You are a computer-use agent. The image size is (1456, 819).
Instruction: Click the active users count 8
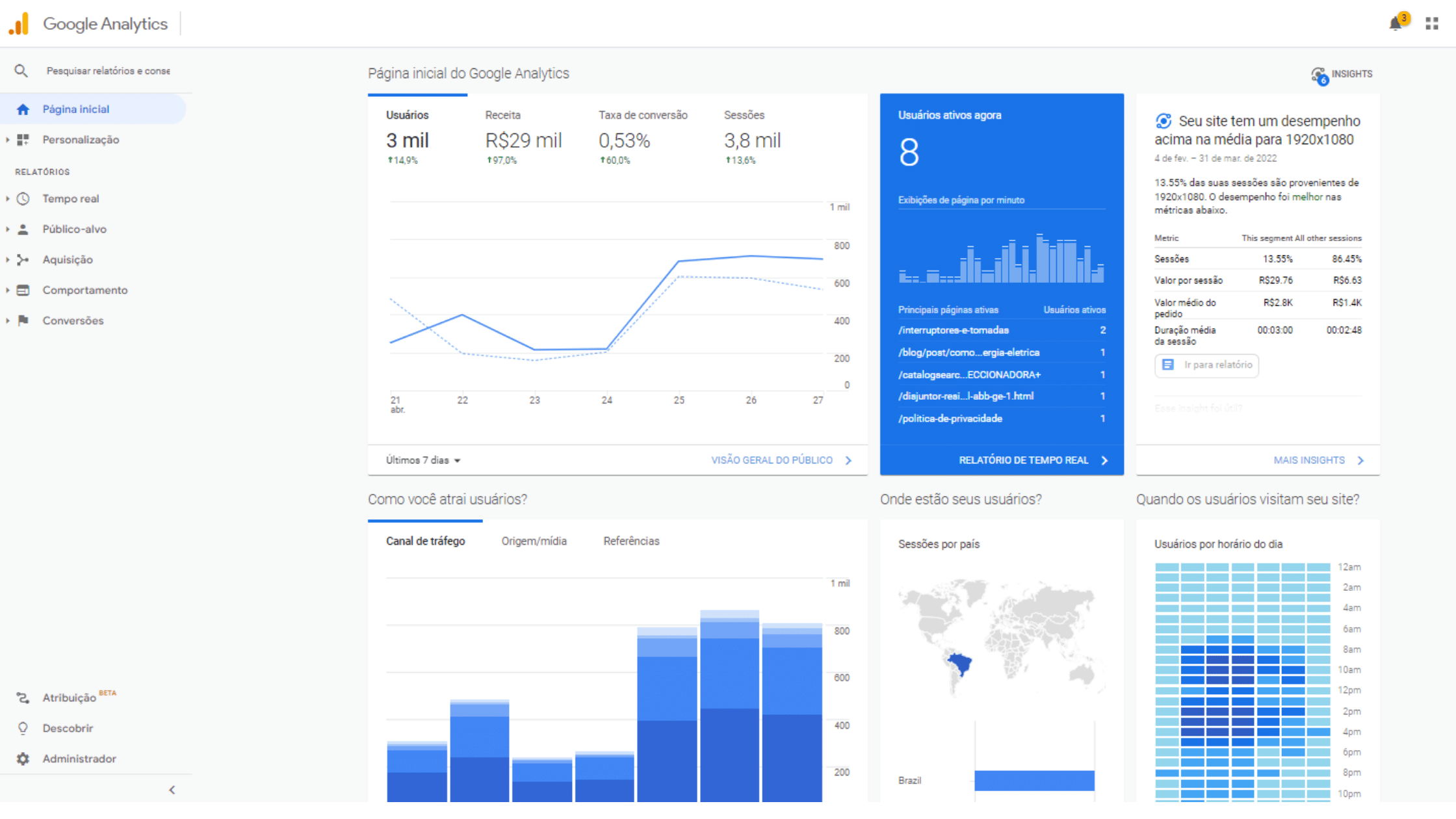tap(909, 153)
